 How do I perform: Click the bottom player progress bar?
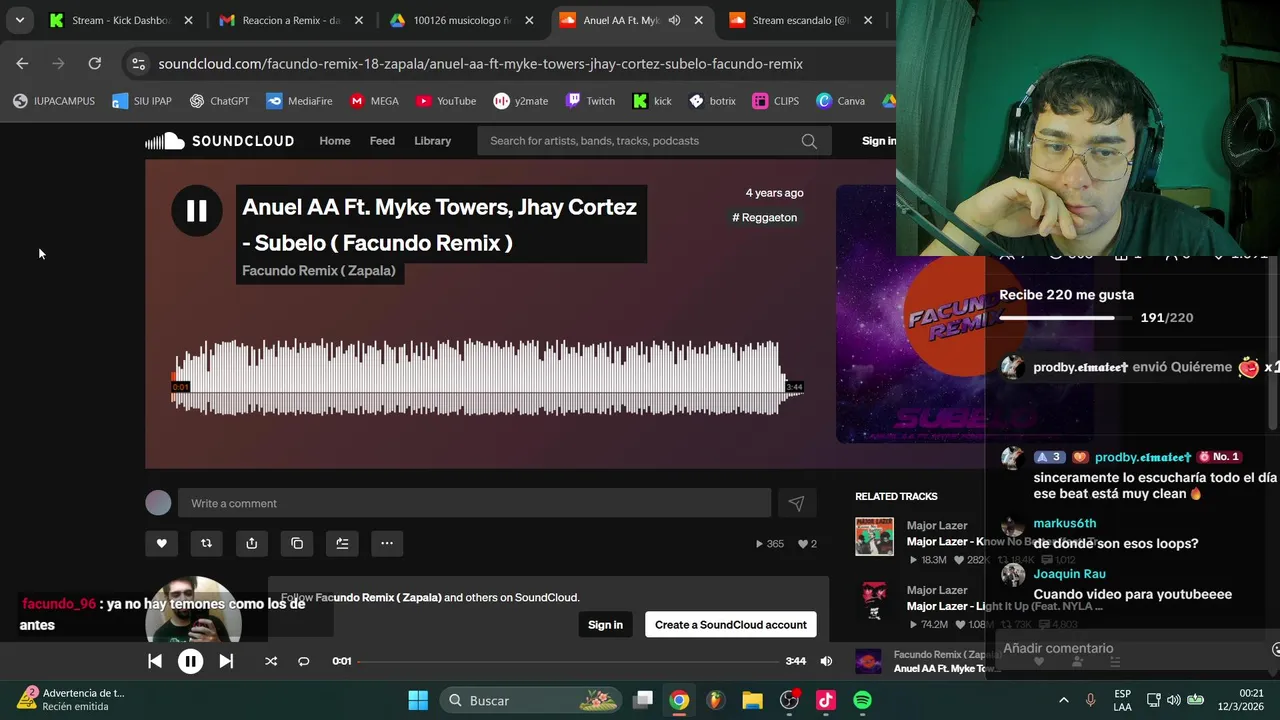[x=568, y=661]
